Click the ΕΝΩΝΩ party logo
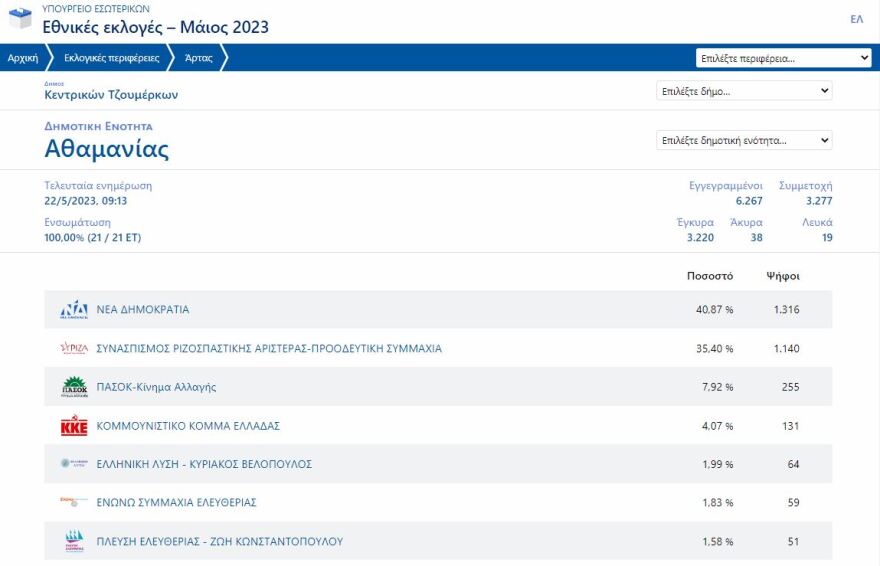This screenshot has height=566, width=880. pos(74,502)
